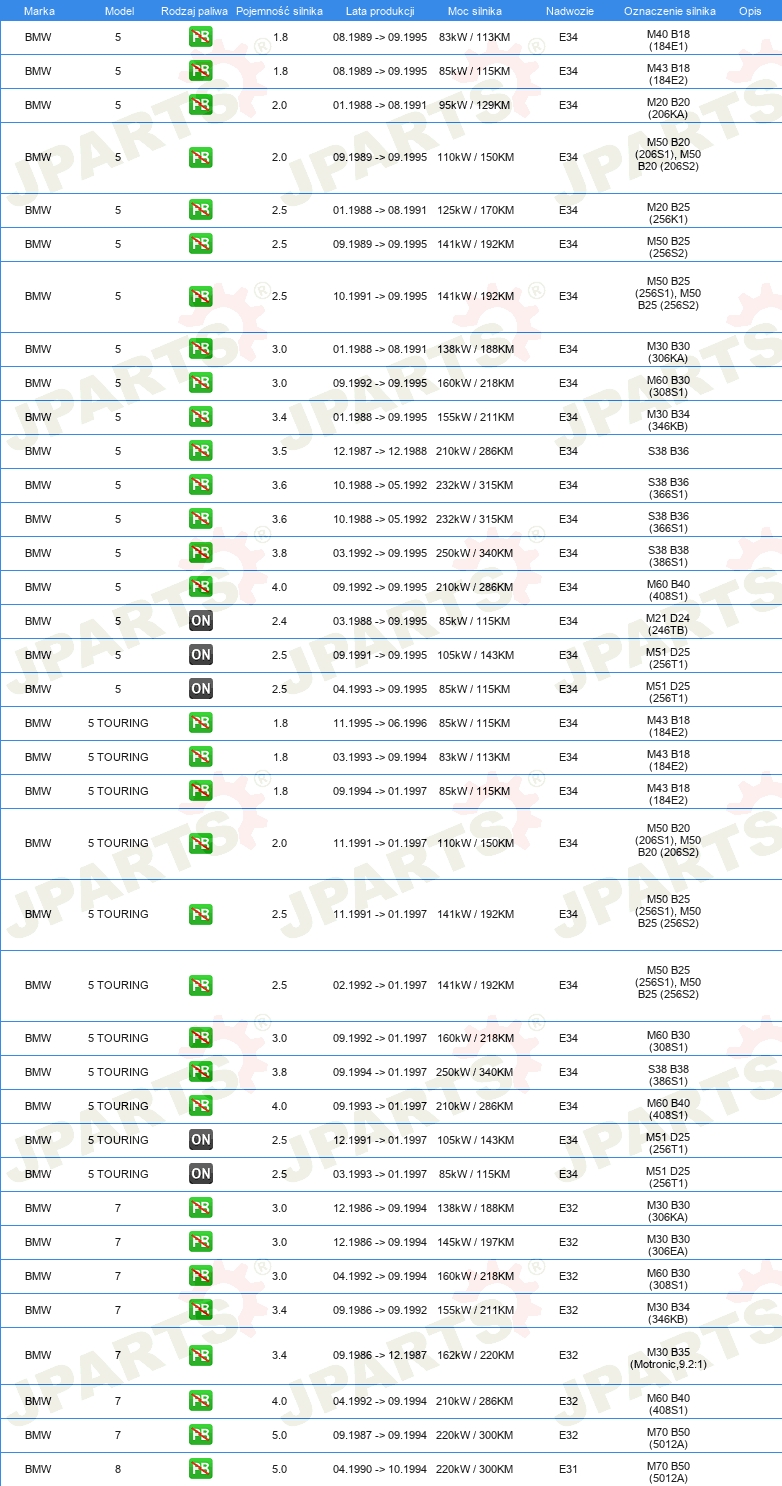Click the engine code S38 B38 (386S1) in BMW 5 row

point(669,553)
